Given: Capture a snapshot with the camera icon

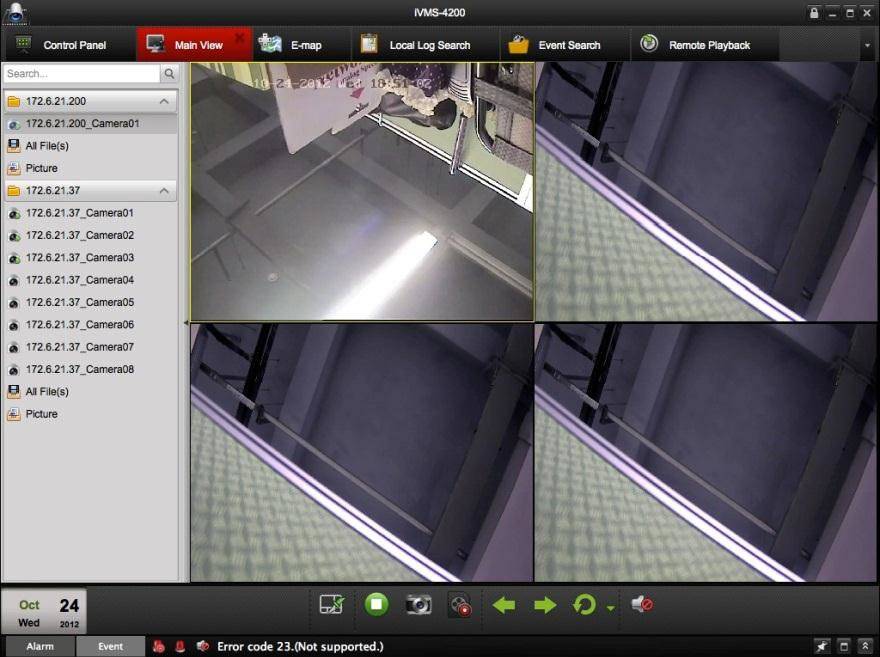Looking at the screenshot, I should click(x=418, y=604).
